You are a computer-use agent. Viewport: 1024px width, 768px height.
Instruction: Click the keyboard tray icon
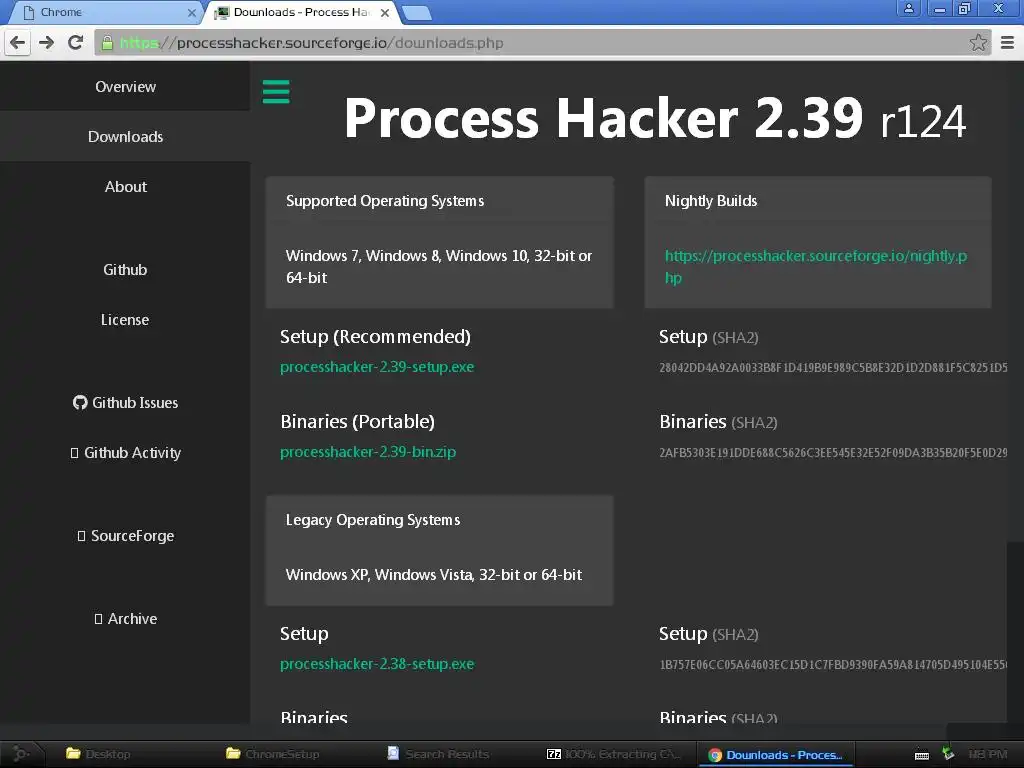[x=921, y=755]
